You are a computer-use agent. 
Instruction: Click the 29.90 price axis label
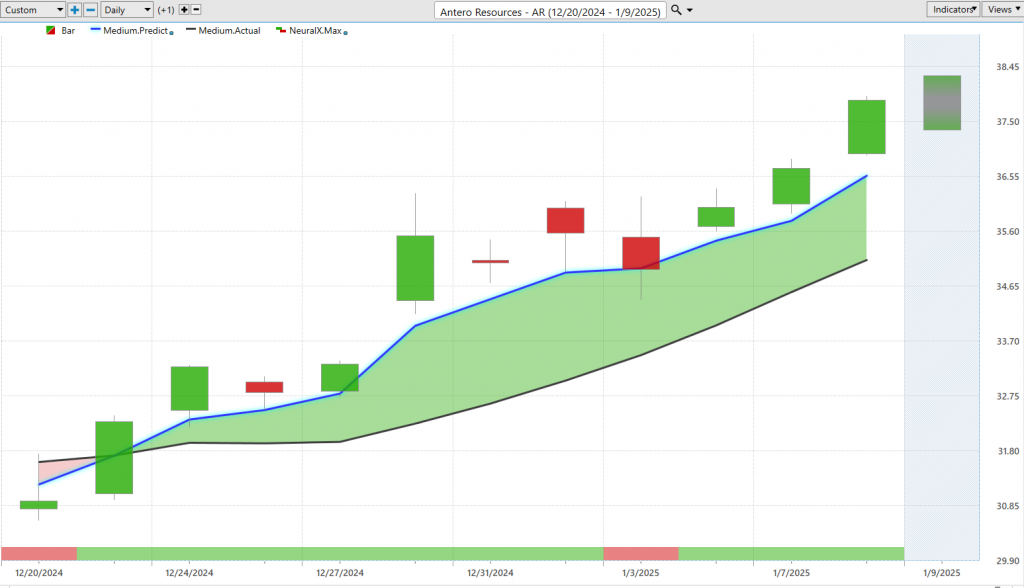click(x=1007, y=561)
